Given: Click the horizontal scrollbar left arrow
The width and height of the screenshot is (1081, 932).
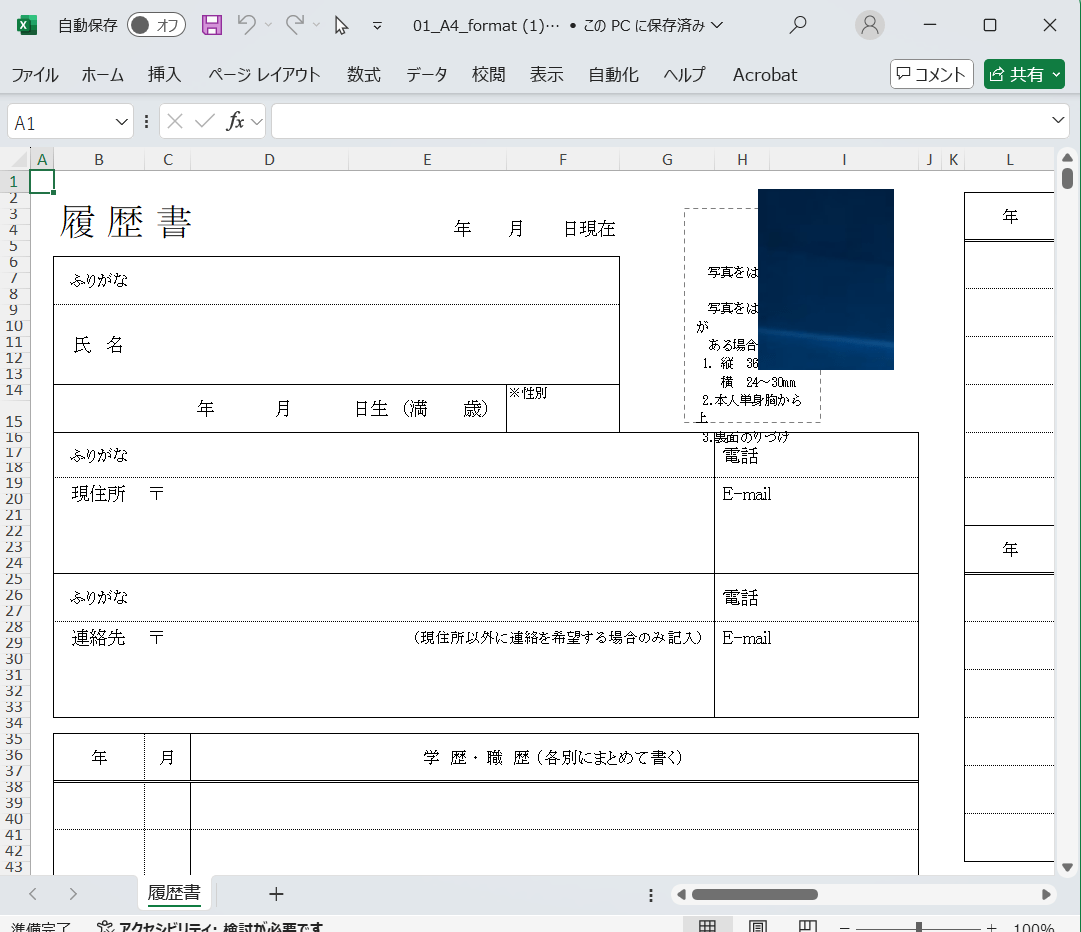Looking at the screenshot, I should [x=681, y=894].
